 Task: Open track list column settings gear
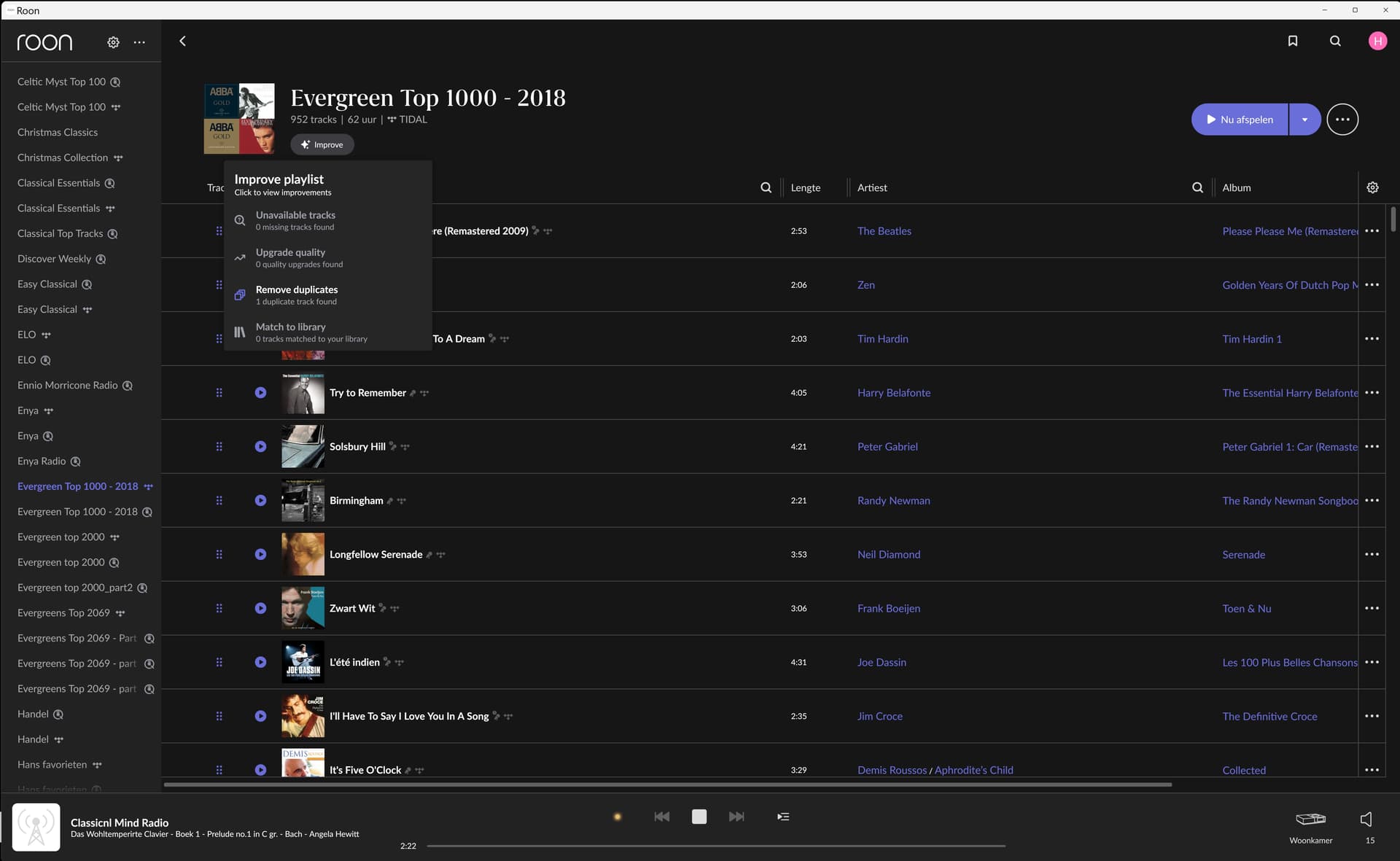(x=1372, y=187)
